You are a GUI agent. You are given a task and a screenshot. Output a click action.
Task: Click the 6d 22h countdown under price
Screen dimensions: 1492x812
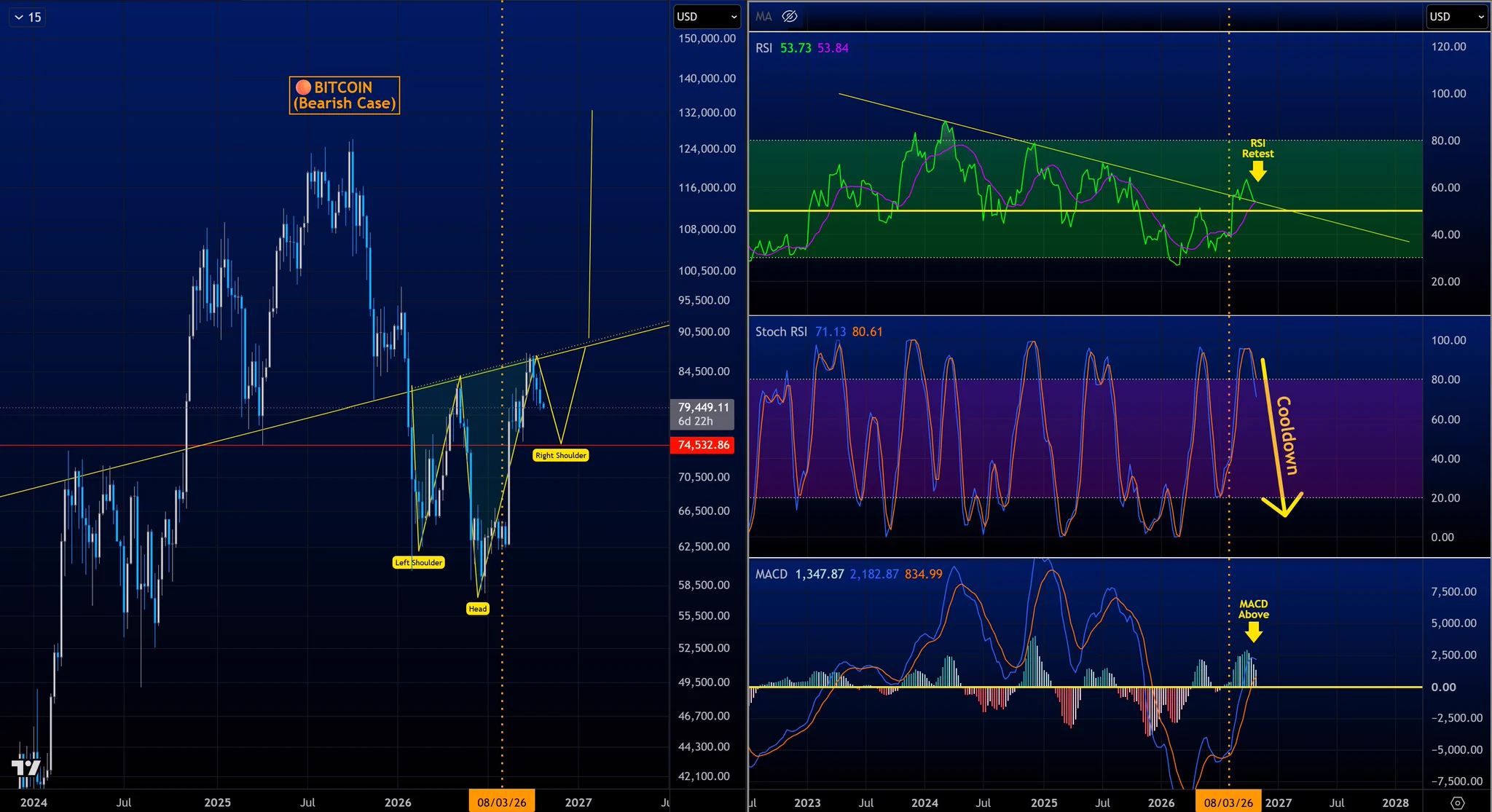coord(695,421)
